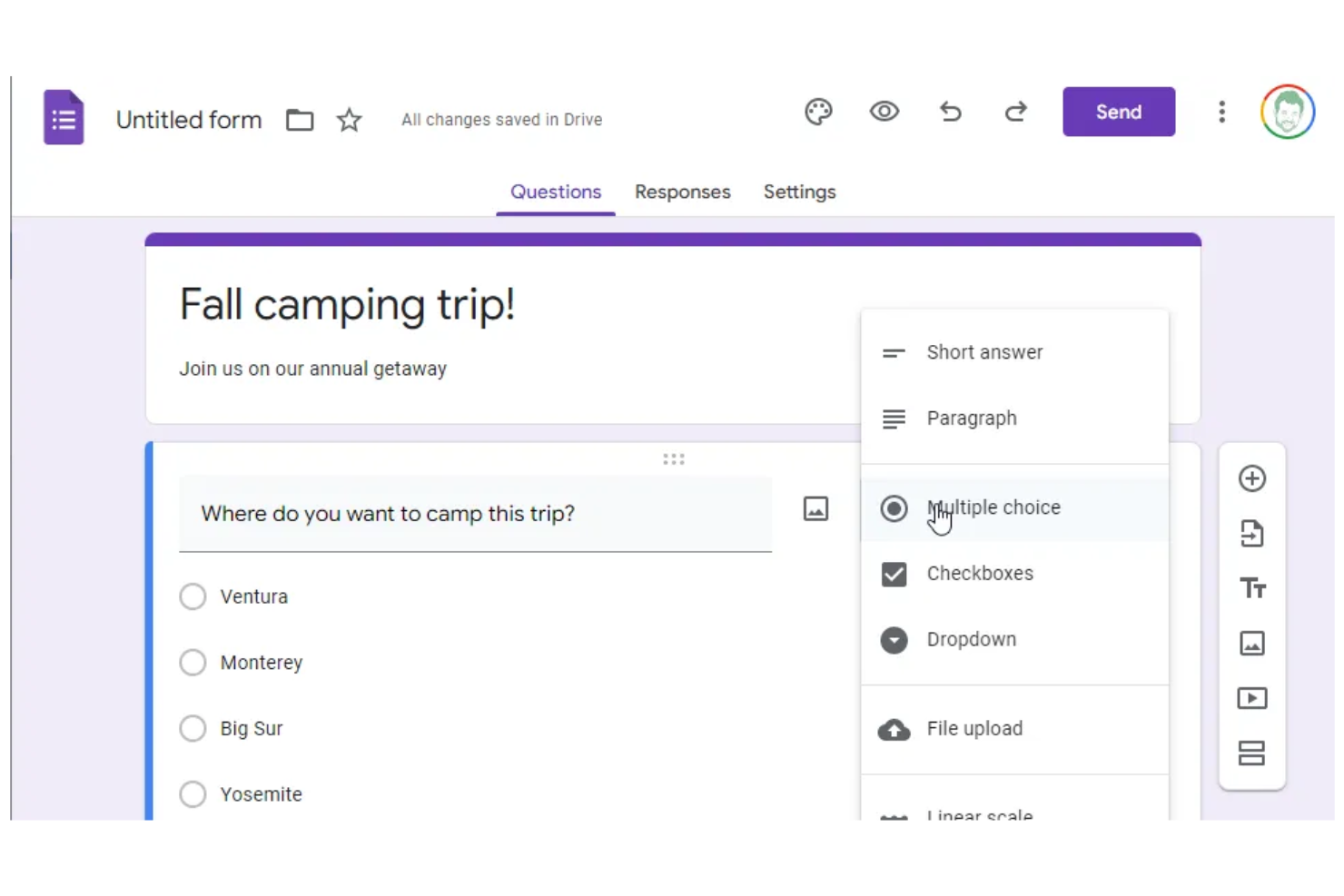Insert an image into the question
Viewport: 1344px width, 896px height.
815,509
